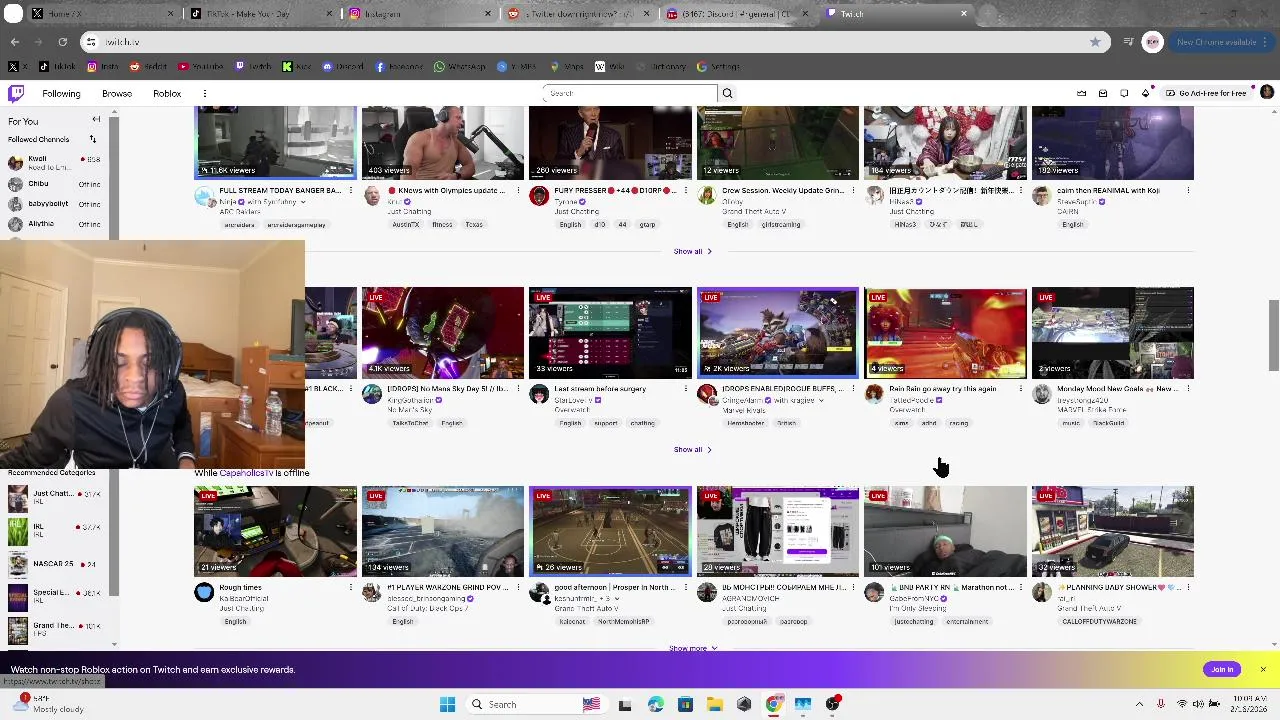Open the three-dot More menu in Twitch header
The image size is (1280, 720).
tap(204, 93)
